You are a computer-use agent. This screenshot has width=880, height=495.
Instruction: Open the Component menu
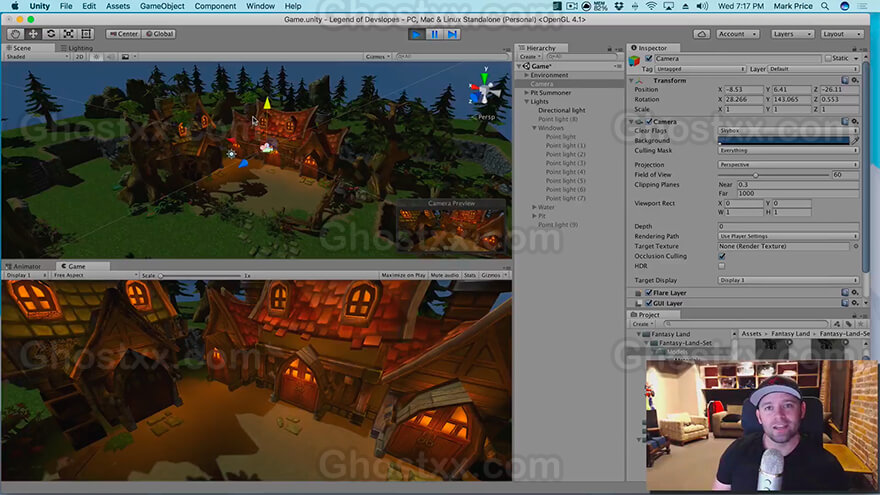click(x=216, y=6)
